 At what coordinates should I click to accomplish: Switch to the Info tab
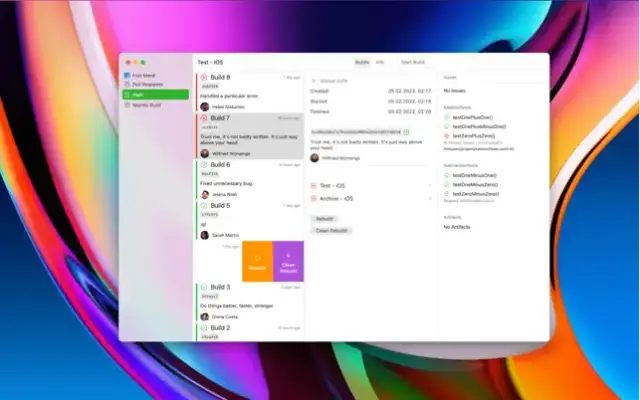pyautogui.click(x=380, y=62)
